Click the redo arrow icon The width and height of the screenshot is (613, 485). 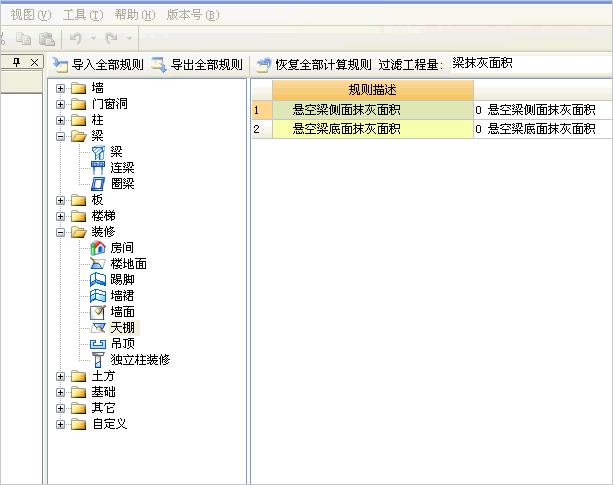(x=111, y=38)
